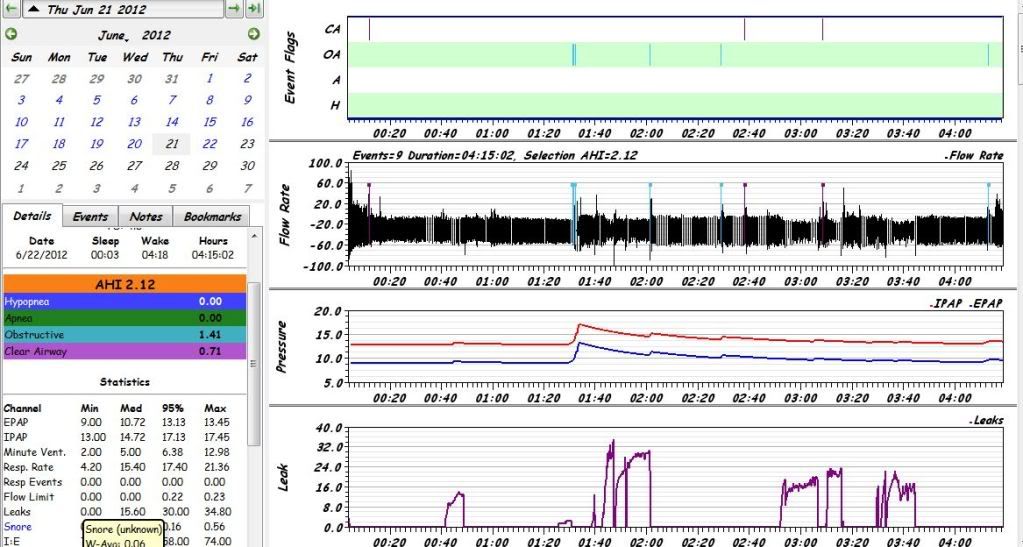This screenshot has height=547, width=1023.
Task: Click the Statistics section heading
Action: click(x=125, y=382)
